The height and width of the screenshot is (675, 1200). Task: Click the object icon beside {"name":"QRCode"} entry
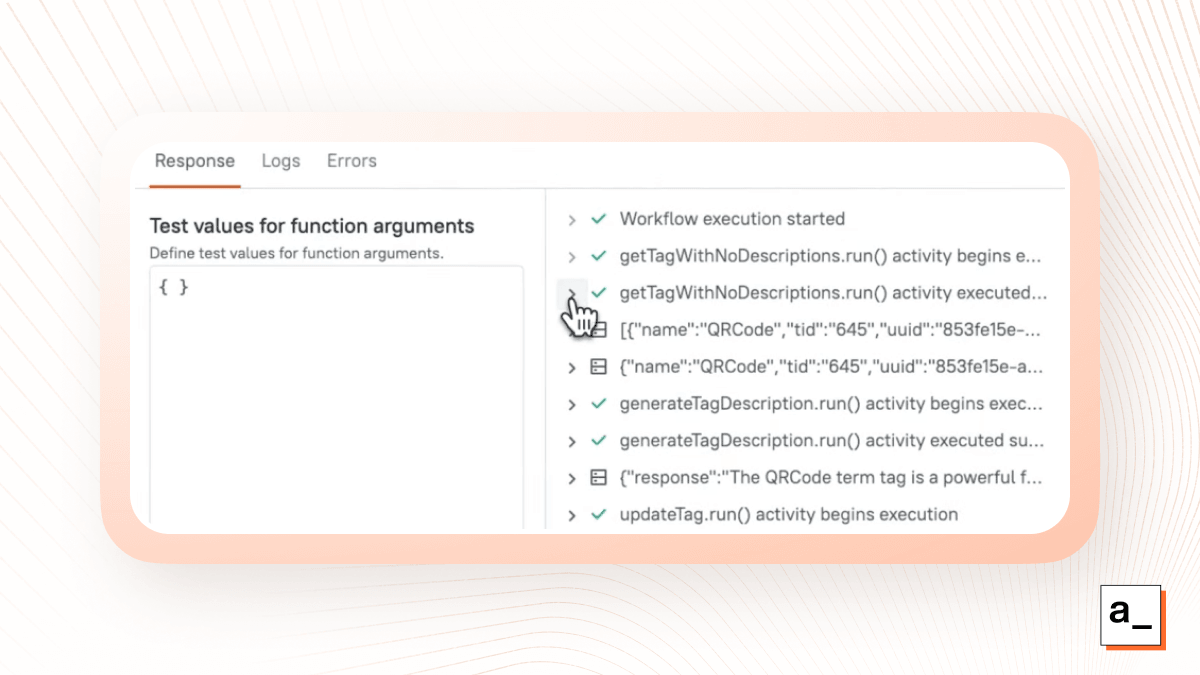click(597, 367)
